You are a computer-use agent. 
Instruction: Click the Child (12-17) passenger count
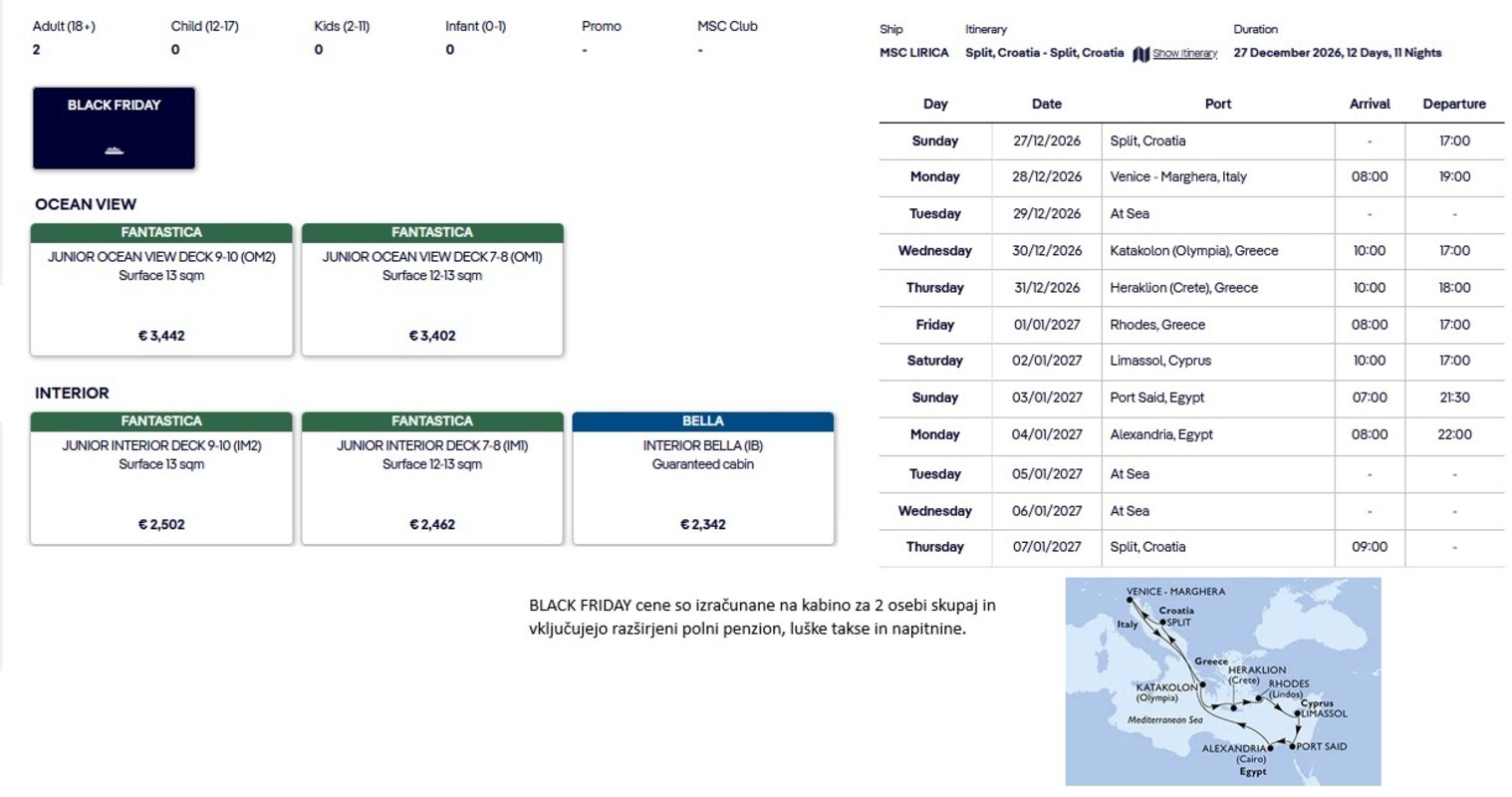[x=175, y=50]
